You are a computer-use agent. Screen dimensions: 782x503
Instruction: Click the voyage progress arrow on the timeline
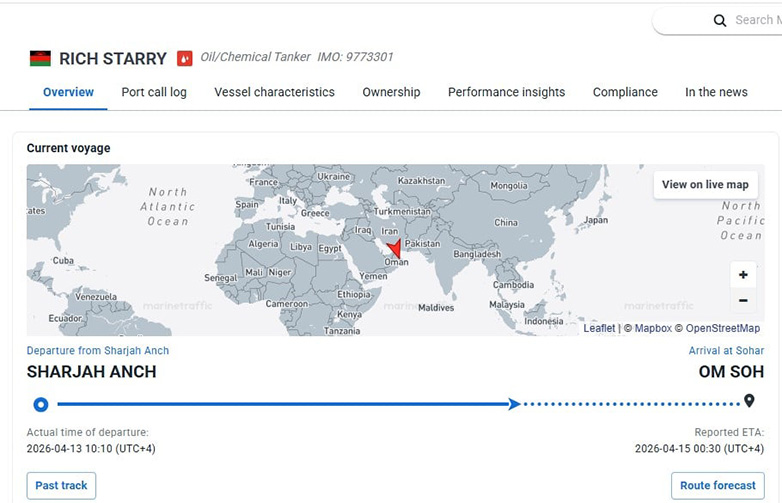tap(514, 404)
